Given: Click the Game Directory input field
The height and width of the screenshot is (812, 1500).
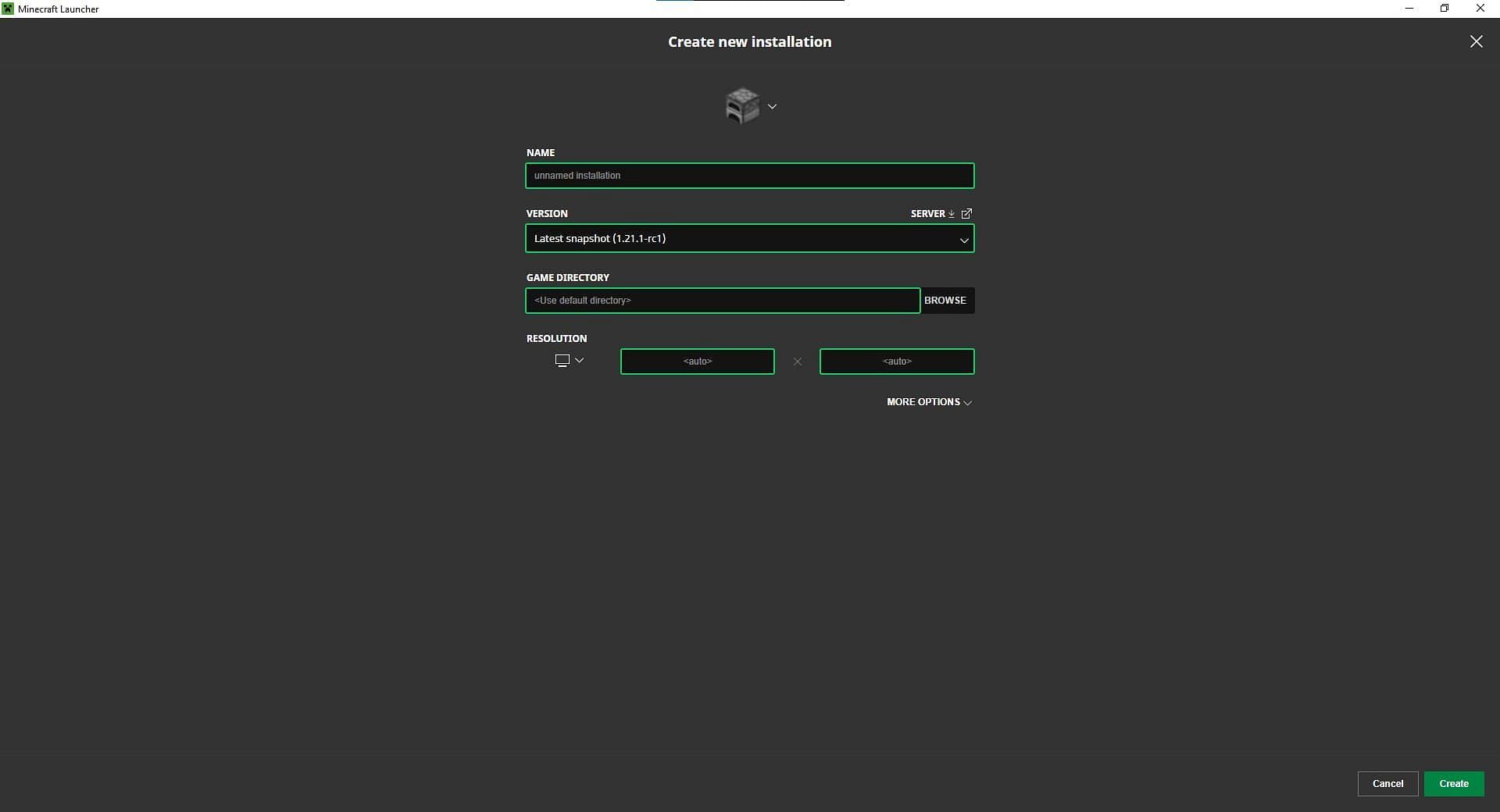Looking at the screenshot, I should tap(723, 301).
